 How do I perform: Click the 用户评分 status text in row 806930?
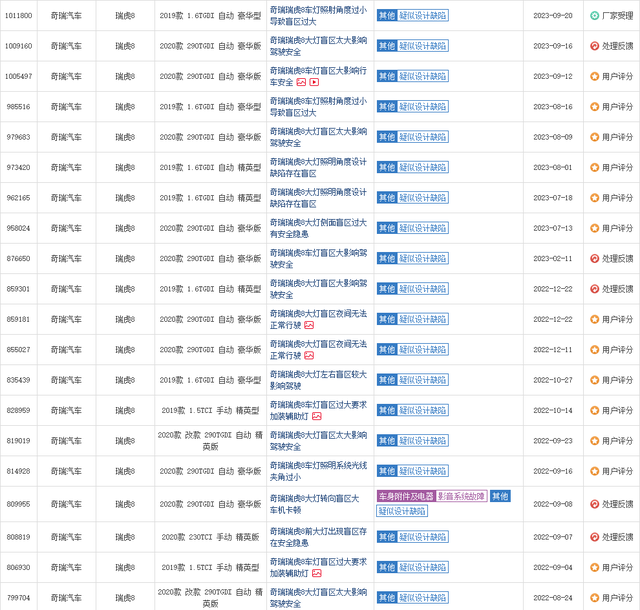coord(618,568)
